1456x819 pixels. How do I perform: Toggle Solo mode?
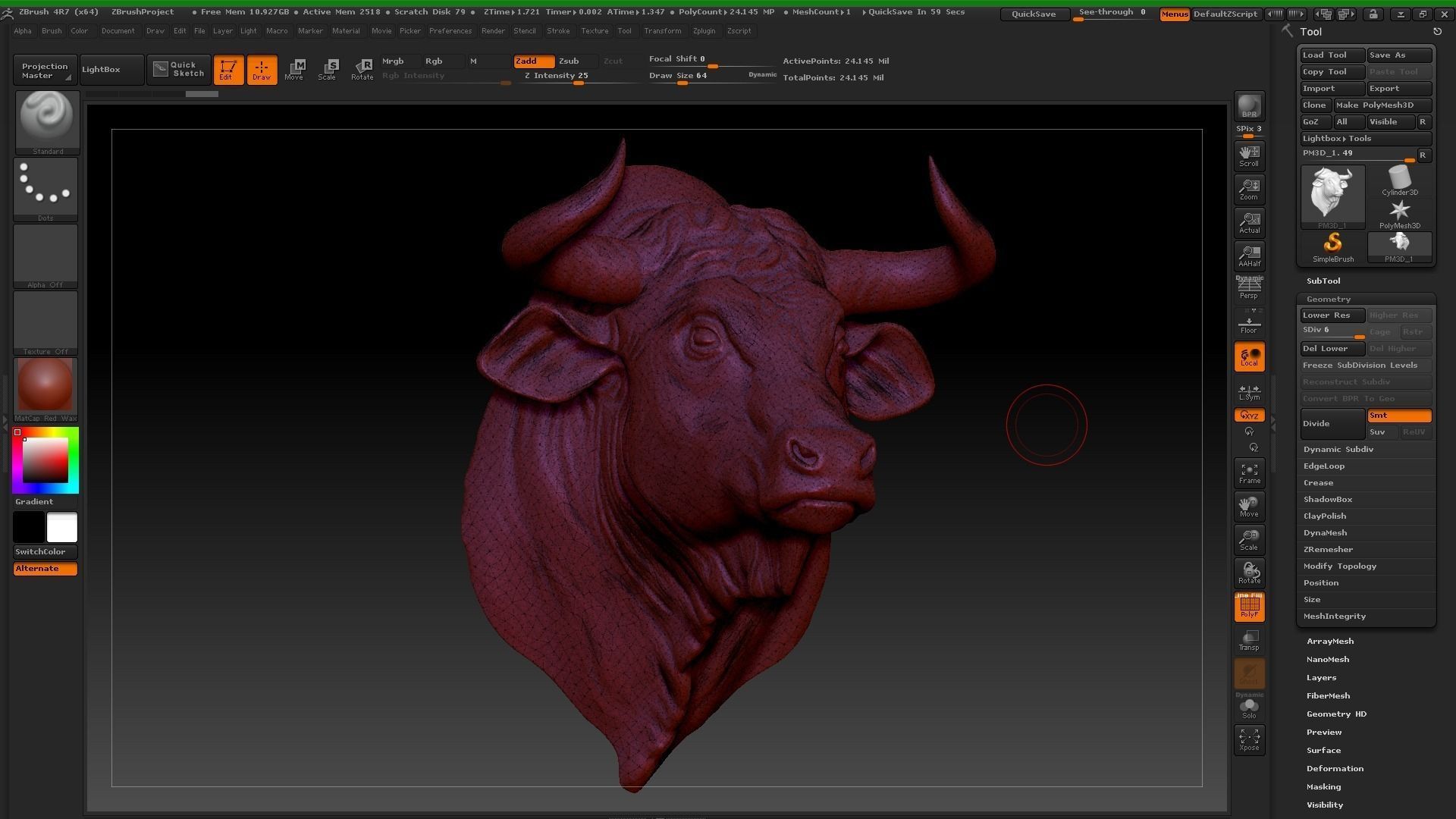1249,708
